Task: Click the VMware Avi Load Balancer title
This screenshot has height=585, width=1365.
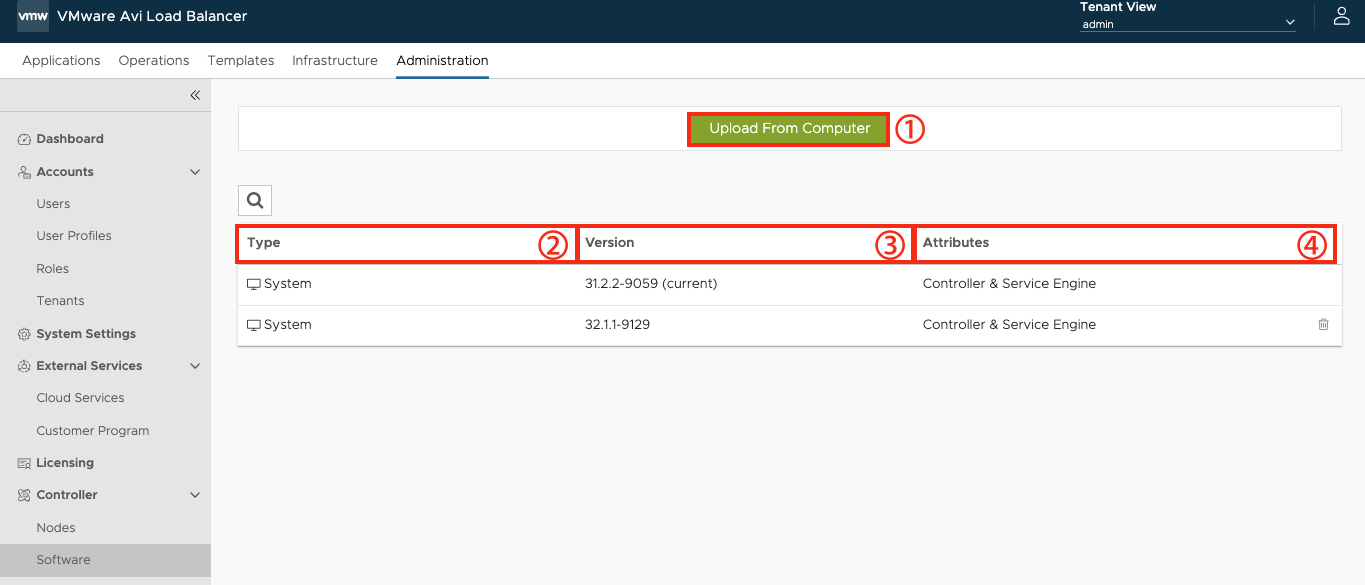Action: (x=152, y=16)
